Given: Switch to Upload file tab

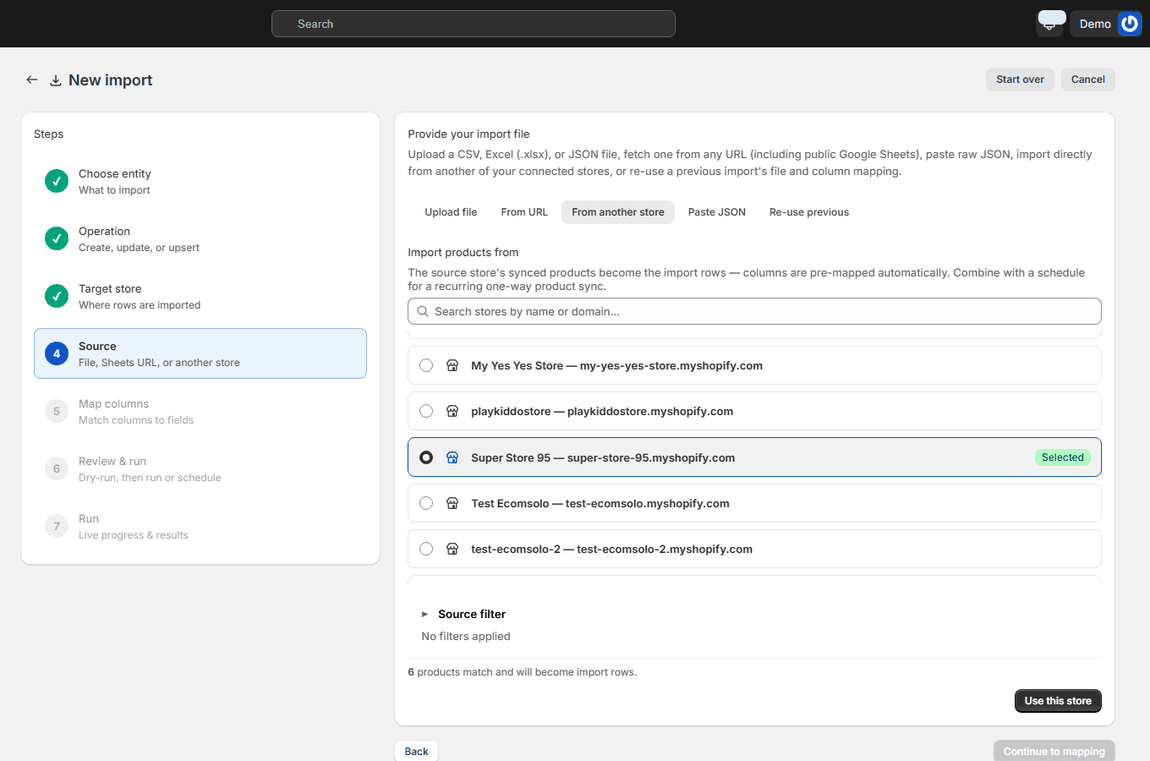Looking at the screenshot, I should 450,212.
